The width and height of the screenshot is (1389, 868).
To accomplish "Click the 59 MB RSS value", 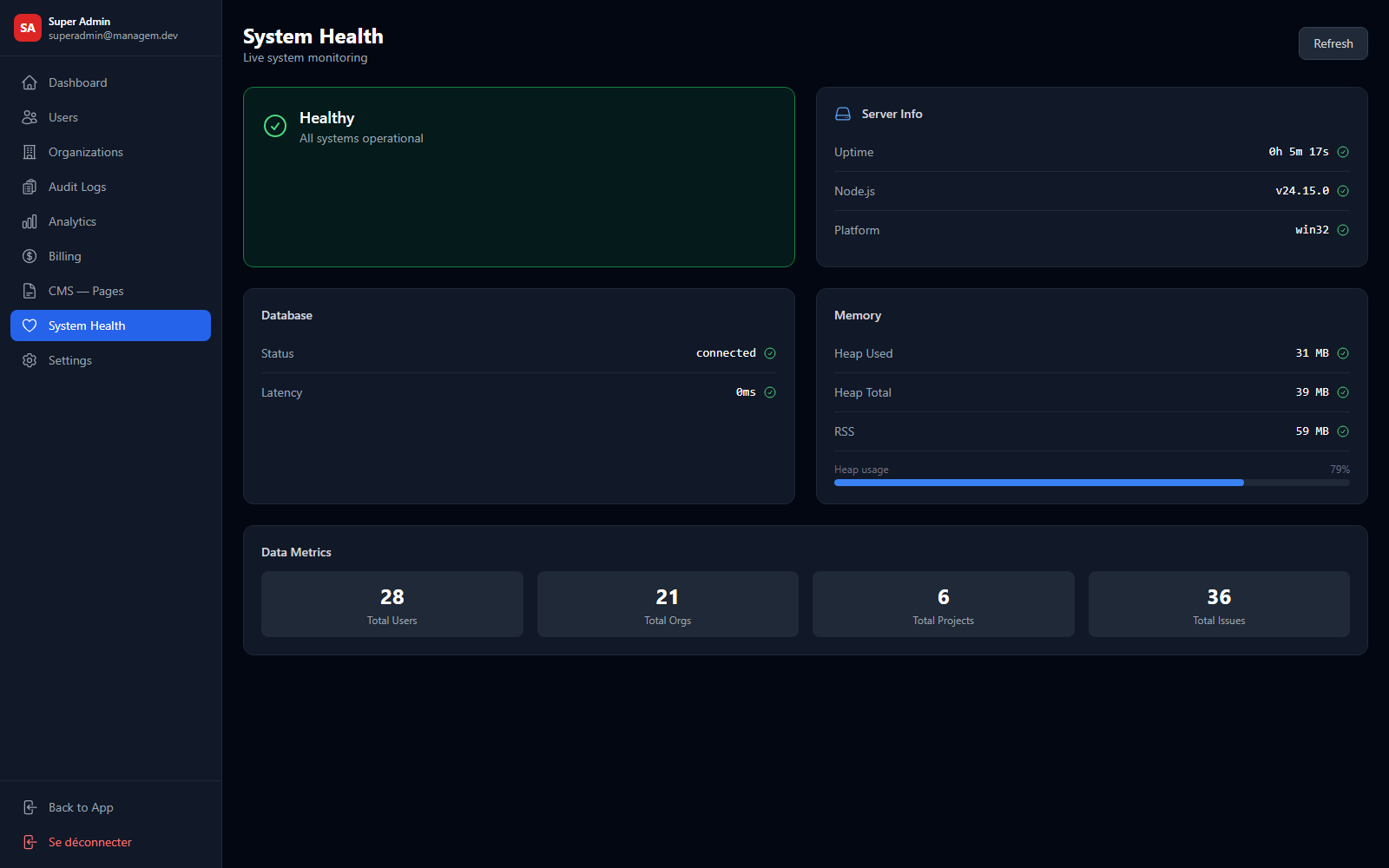I will click(x=1312, y=431).
